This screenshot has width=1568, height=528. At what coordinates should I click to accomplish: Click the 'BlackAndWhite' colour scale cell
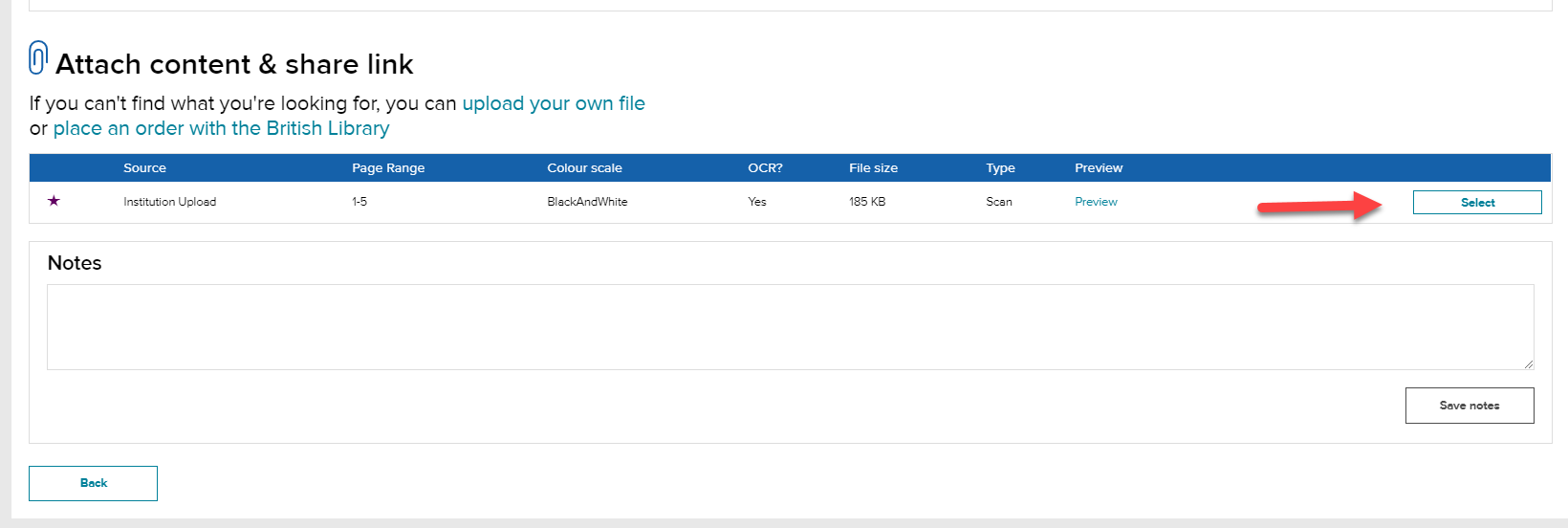(587, 202)
